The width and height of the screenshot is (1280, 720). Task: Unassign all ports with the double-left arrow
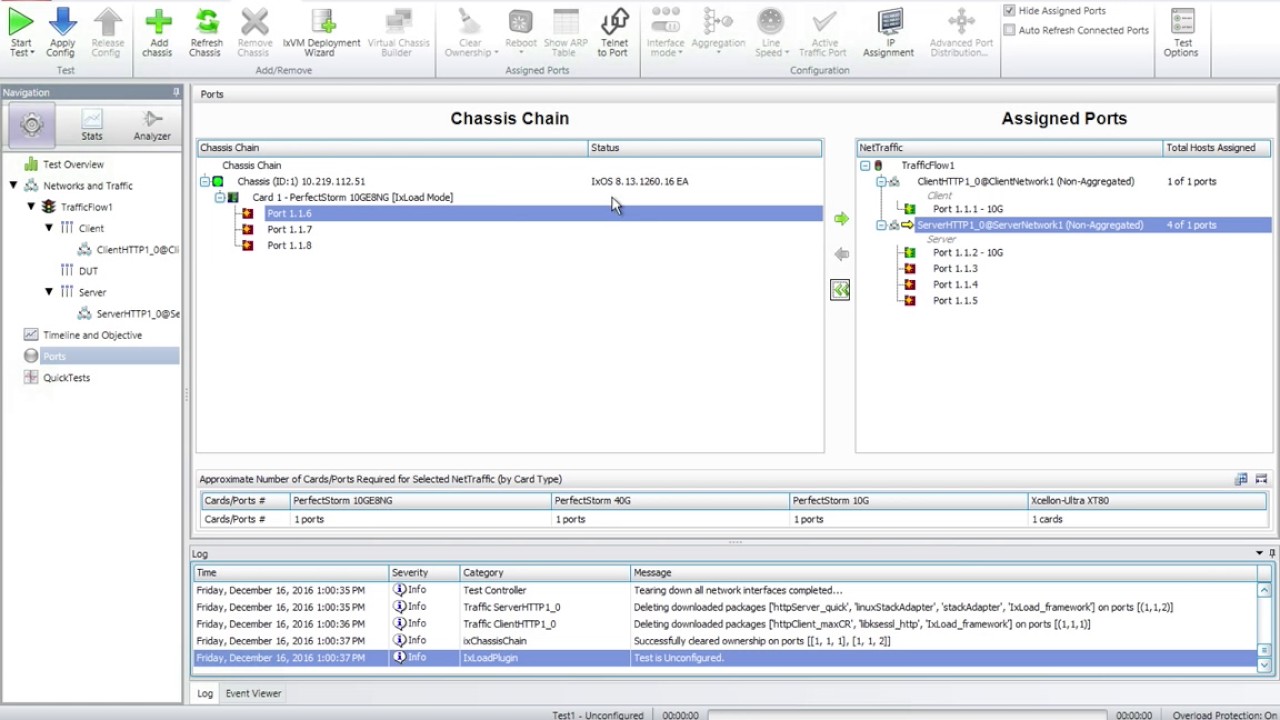(x=840, y=290)
